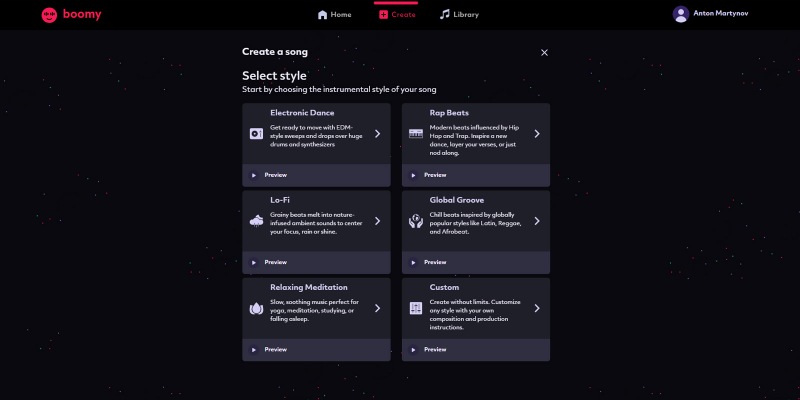Play the Electronic Dance preview
Viewport: 800px width, 400px height.
254,176
